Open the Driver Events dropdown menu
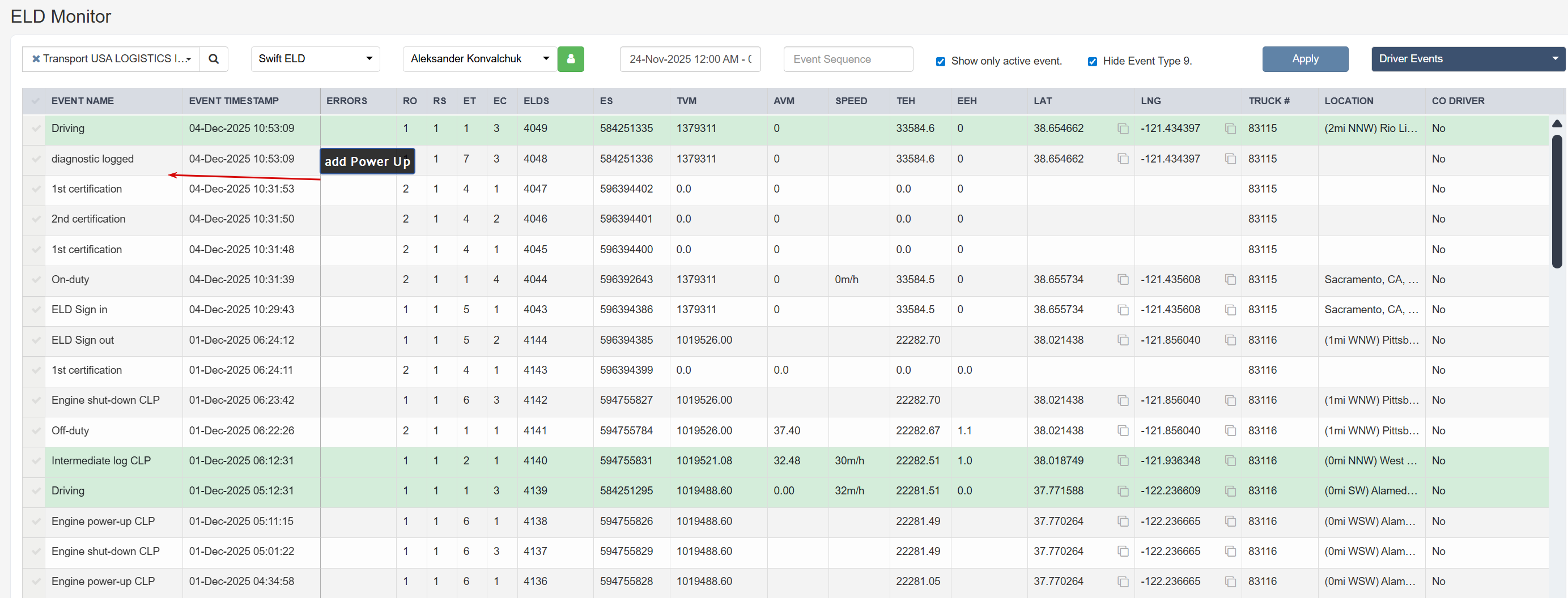 click(x=1467, y=59)
